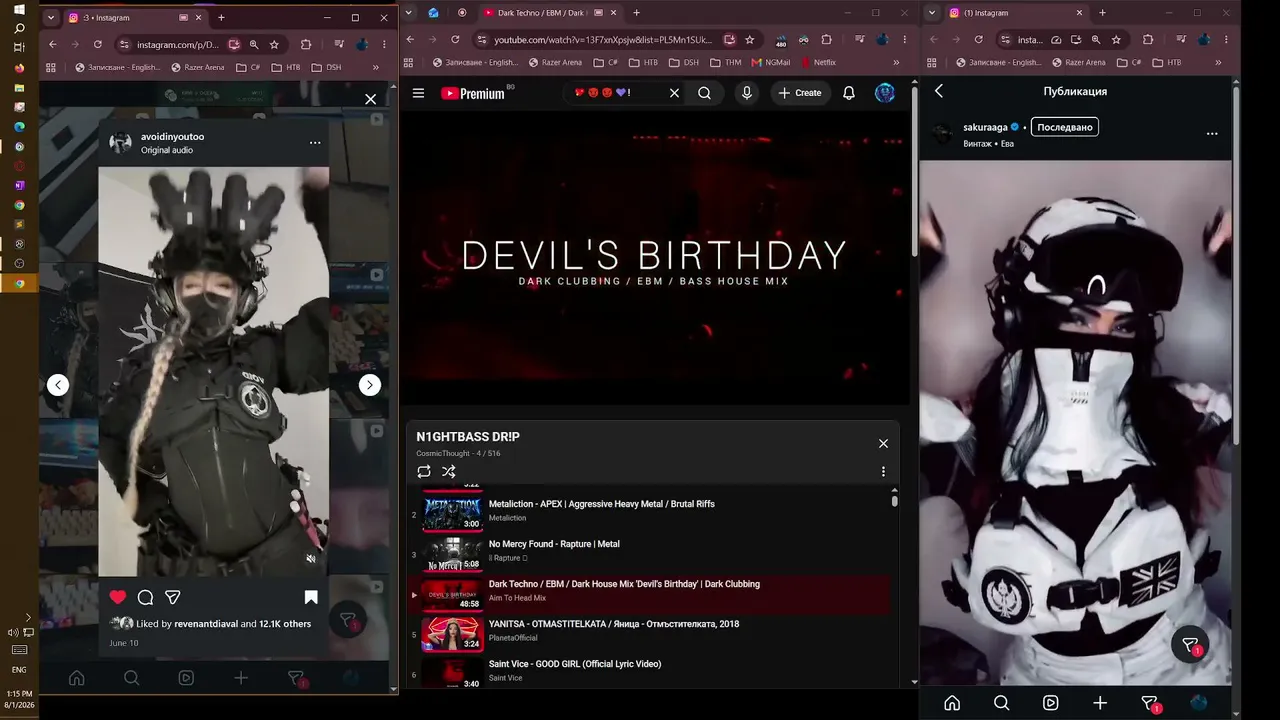
Task: Open comments on the avoidinyoutoo post
Action: [145, 597]
